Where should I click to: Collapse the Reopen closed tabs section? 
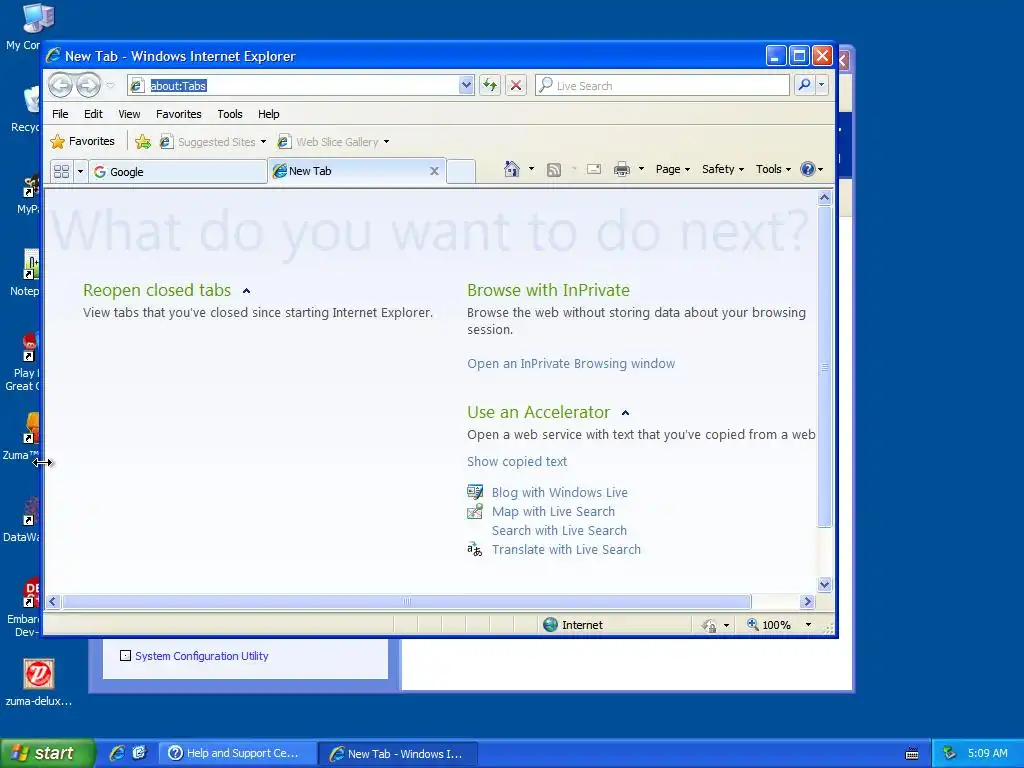[x=246, y=291]
